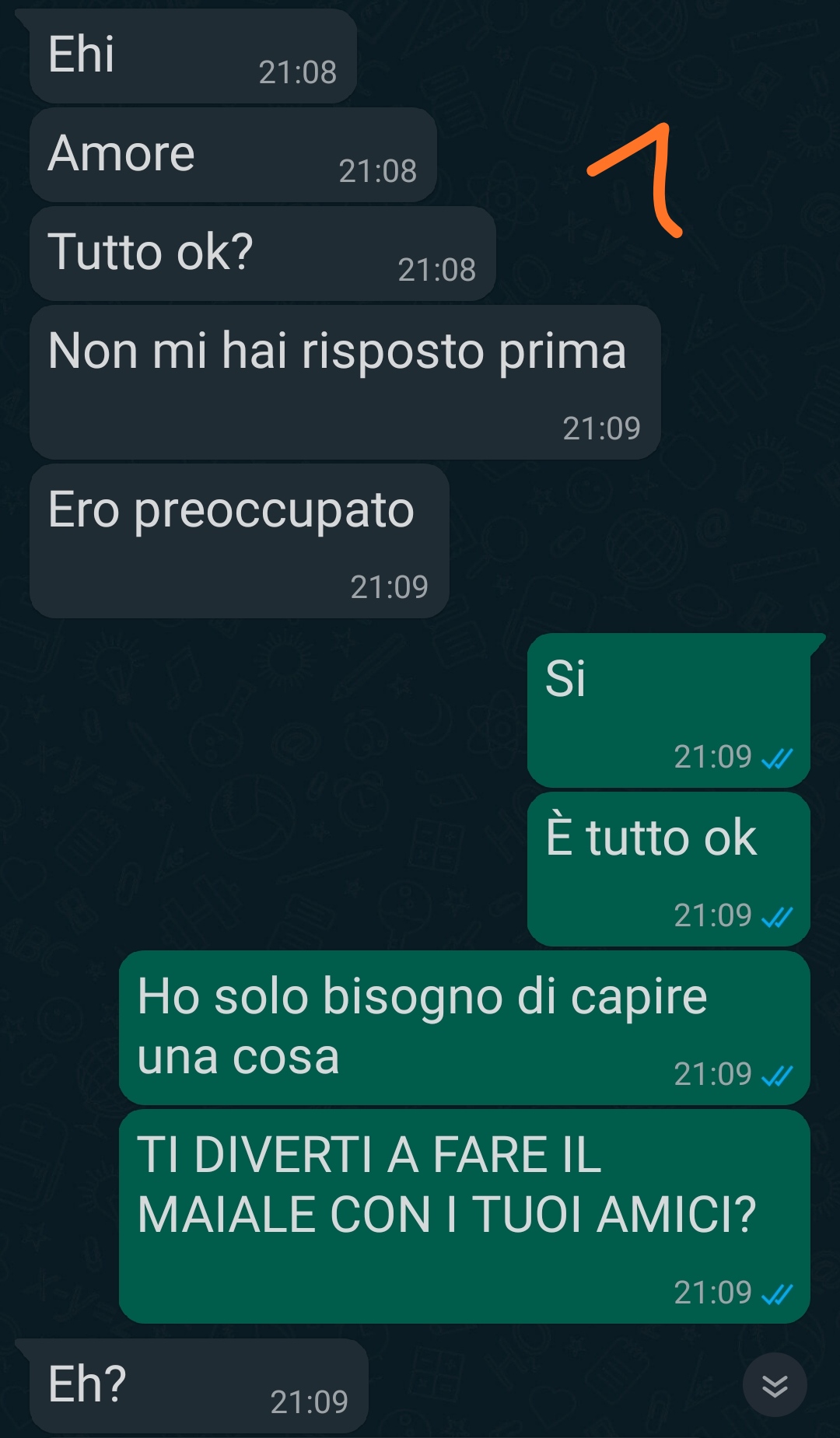Tap read ticks on 'TI DIVERTI A FARE' message
This screenshot has height=1438, width=840.
[777, 1294]
